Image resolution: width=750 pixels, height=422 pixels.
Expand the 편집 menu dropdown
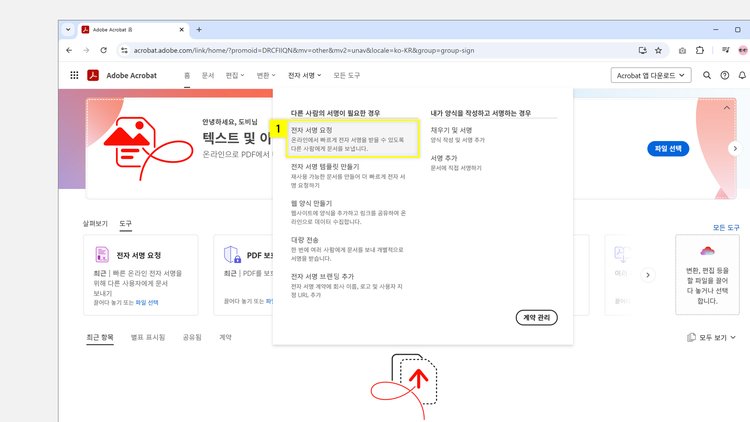point(235,75)
